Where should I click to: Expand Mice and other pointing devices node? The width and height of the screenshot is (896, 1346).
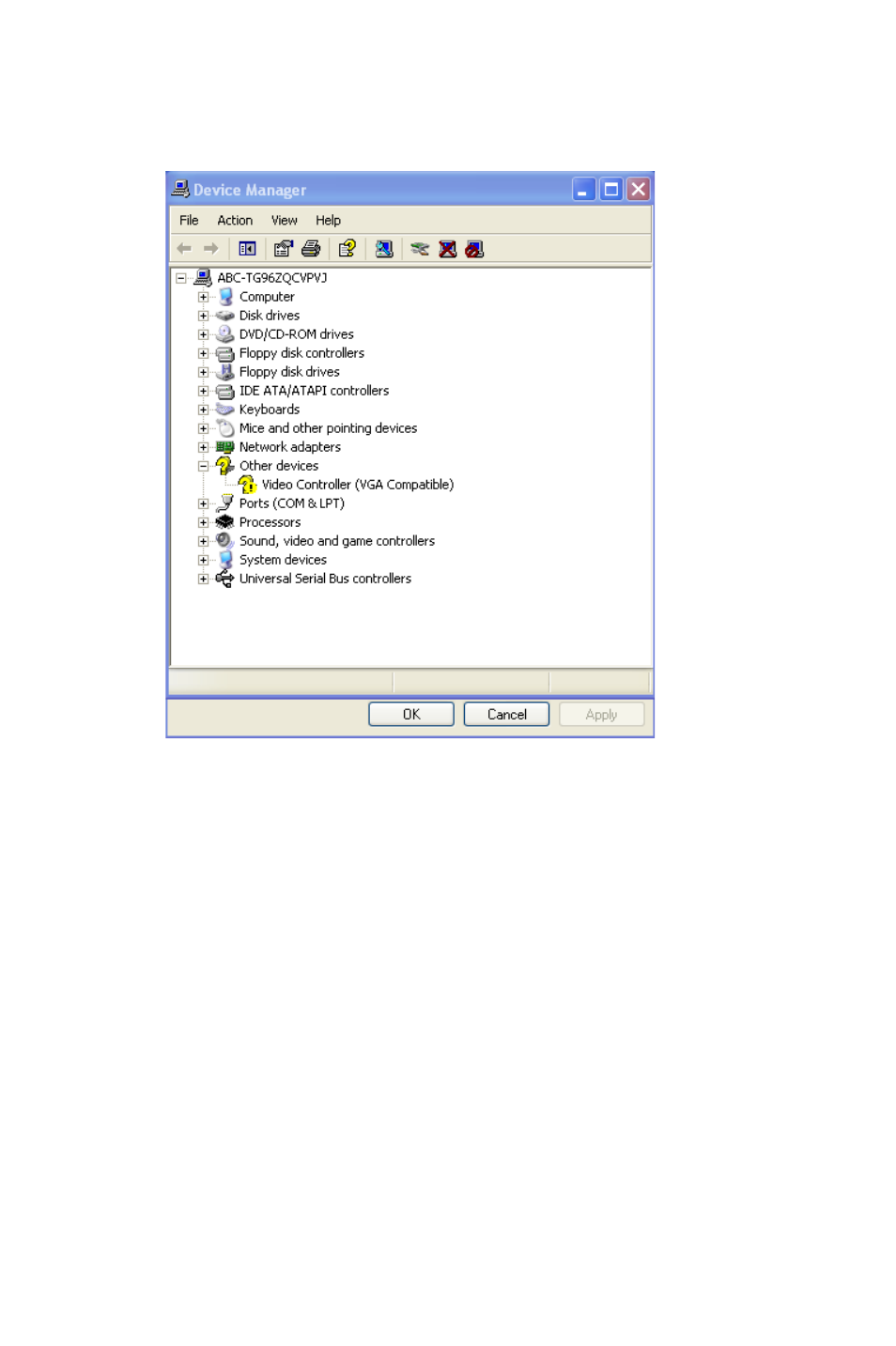click(x=203, y=428)
